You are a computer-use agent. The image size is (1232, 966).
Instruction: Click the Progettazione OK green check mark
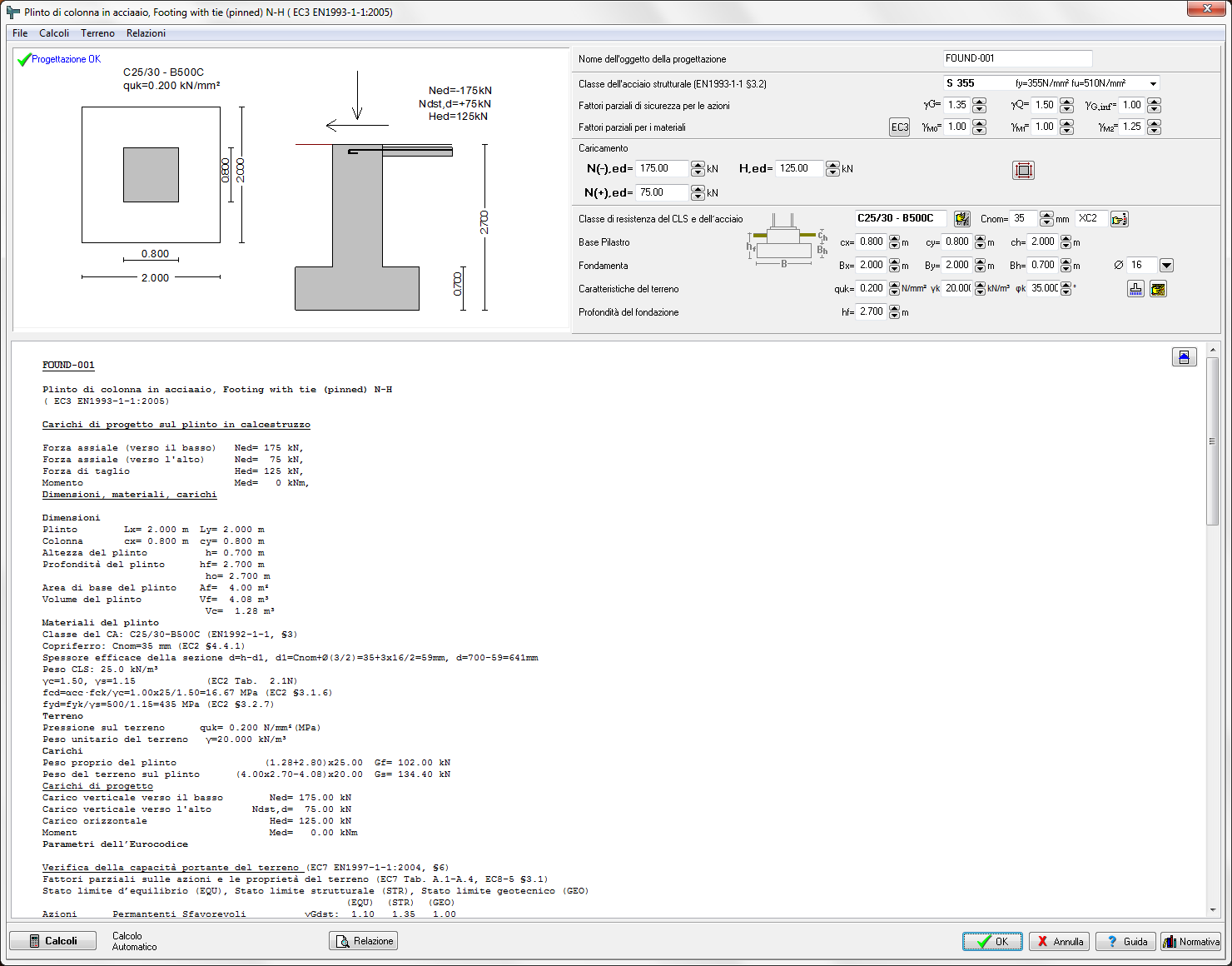point(24,59)
